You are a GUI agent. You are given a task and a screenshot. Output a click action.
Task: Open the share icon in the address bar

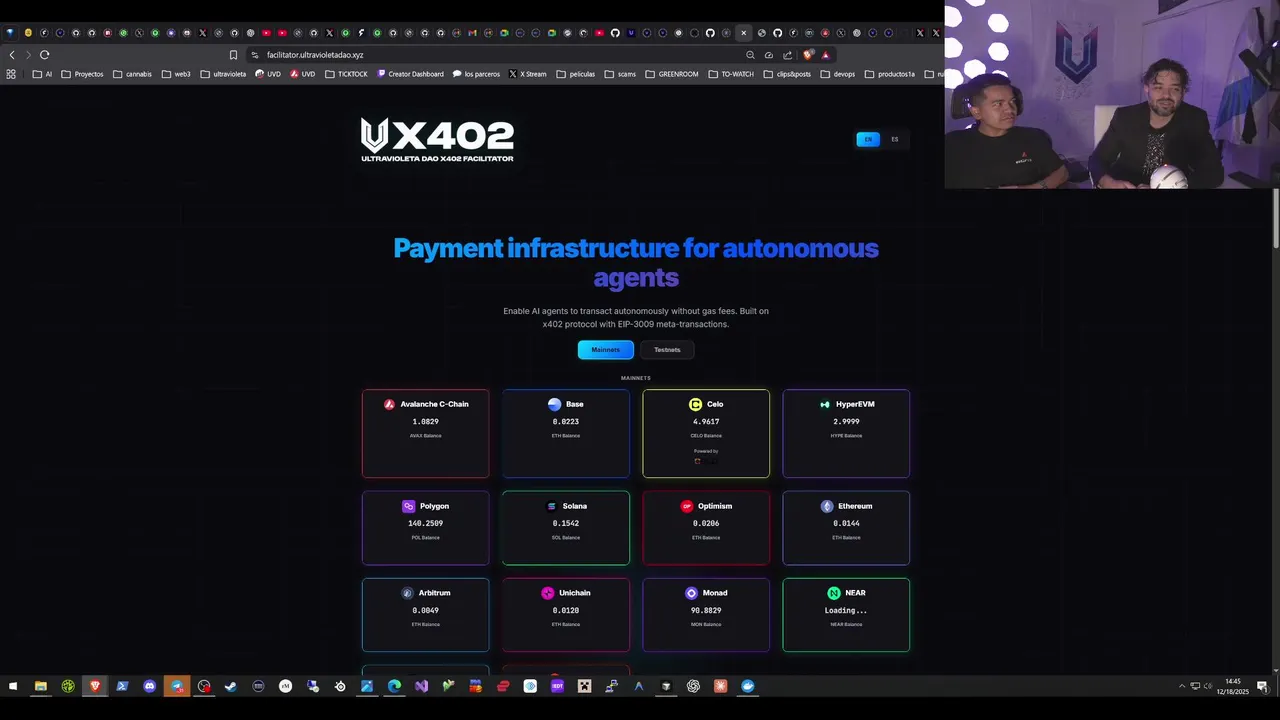[x=787, y=55]
